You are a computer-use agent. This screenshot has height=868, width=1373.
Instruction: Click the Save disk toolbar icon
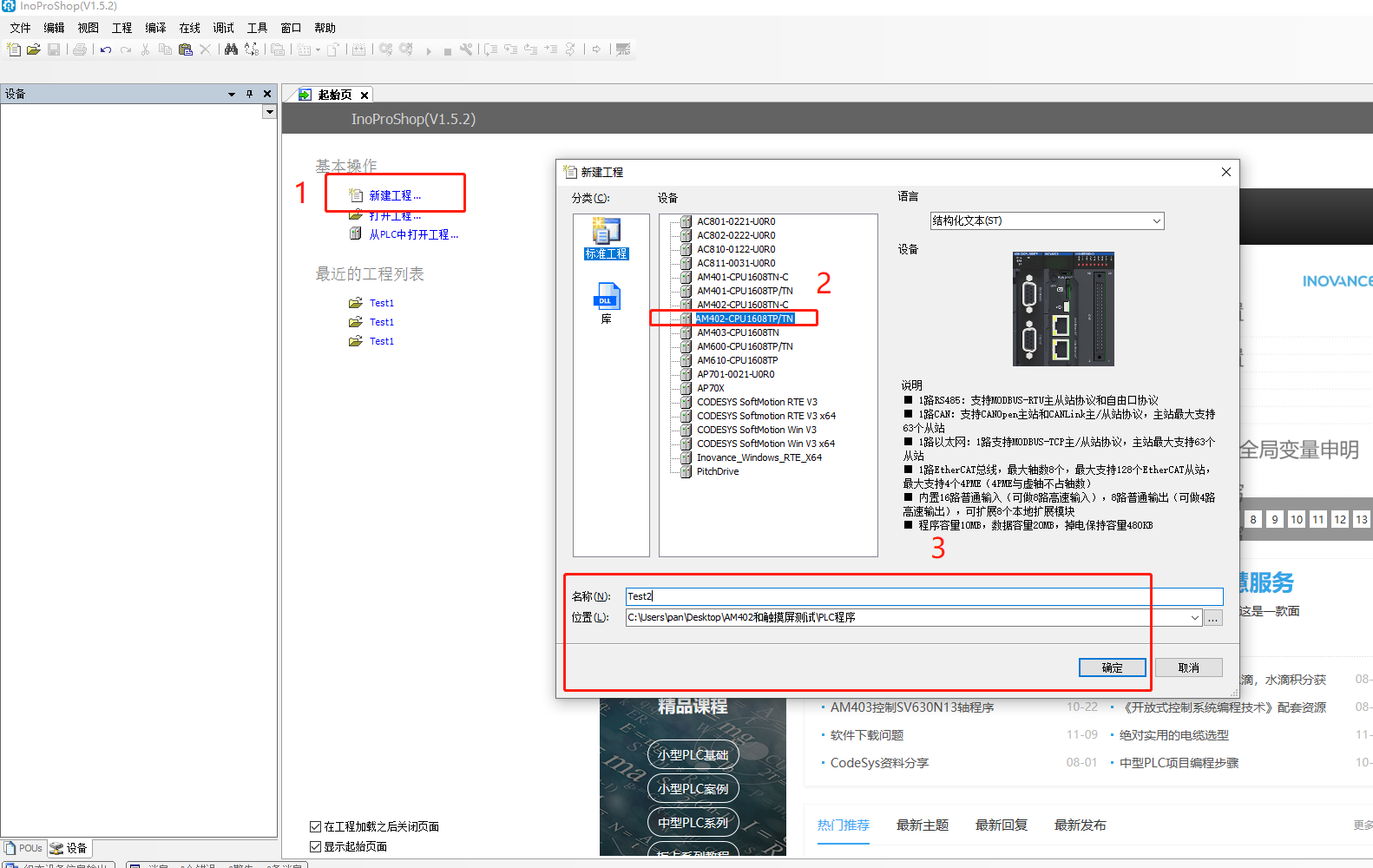click(x=54, y=49)
